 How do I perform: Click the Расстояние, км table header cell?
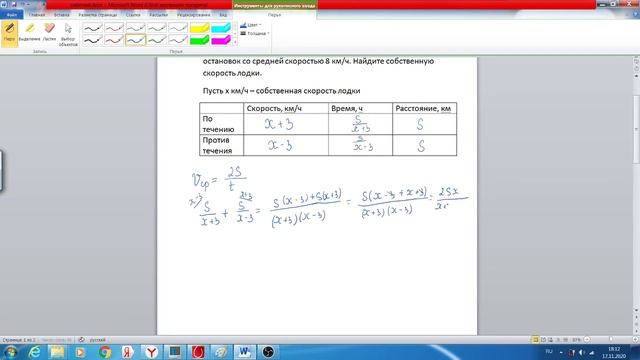point(424,108)
